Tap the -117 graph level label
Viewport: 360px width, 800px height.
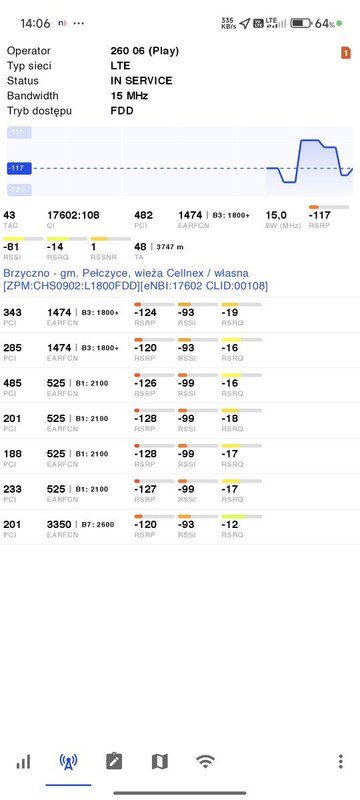click(19, 168)
